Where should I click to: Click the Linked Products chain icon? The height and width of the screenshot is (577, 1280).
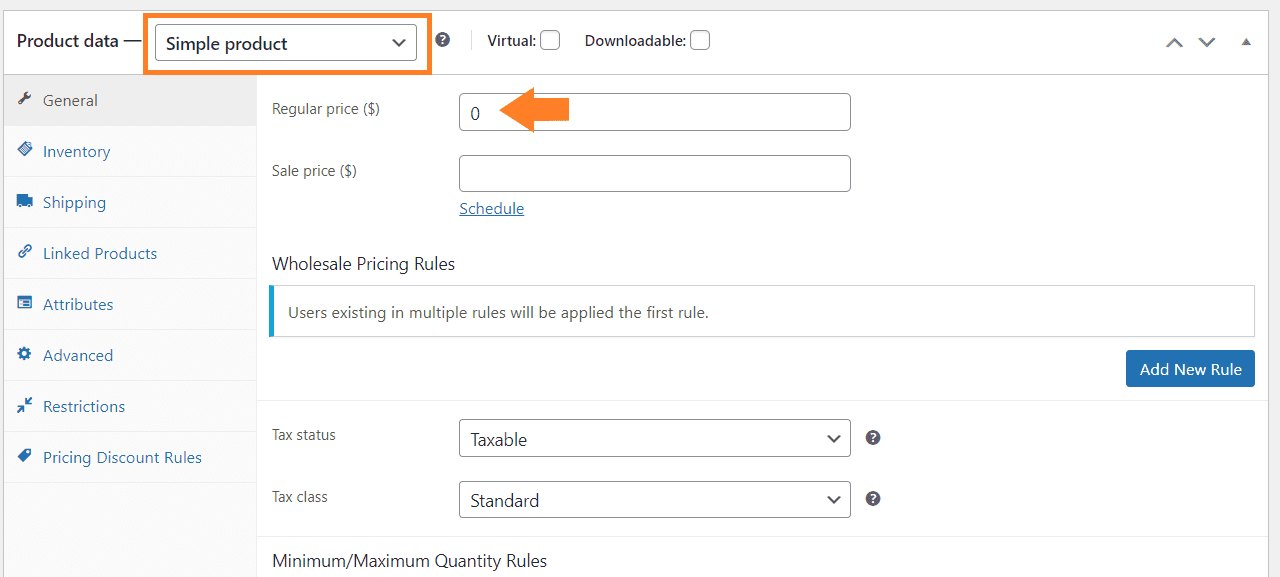pyautogui.click(x=25, y=252)
